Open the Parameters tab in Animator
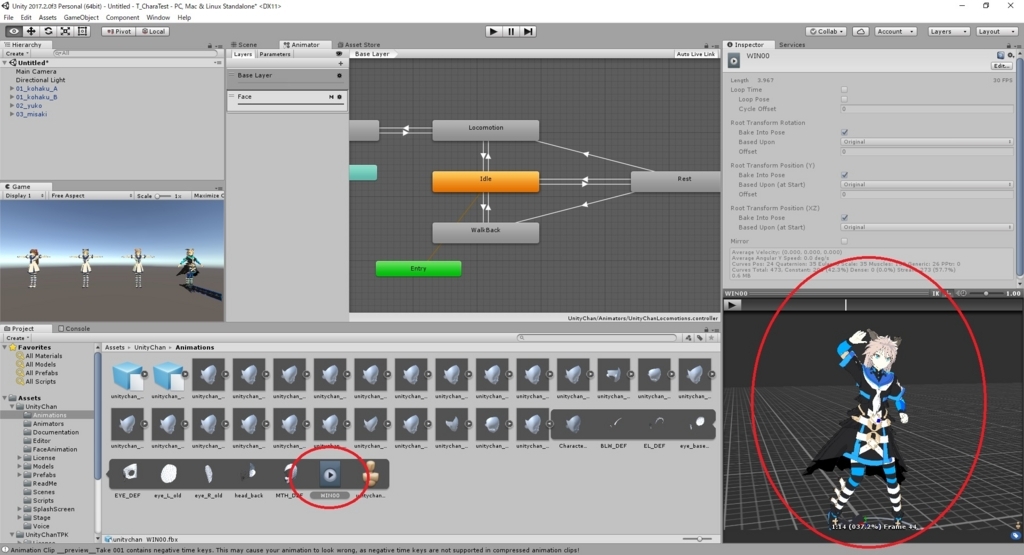 click(274, 54)
